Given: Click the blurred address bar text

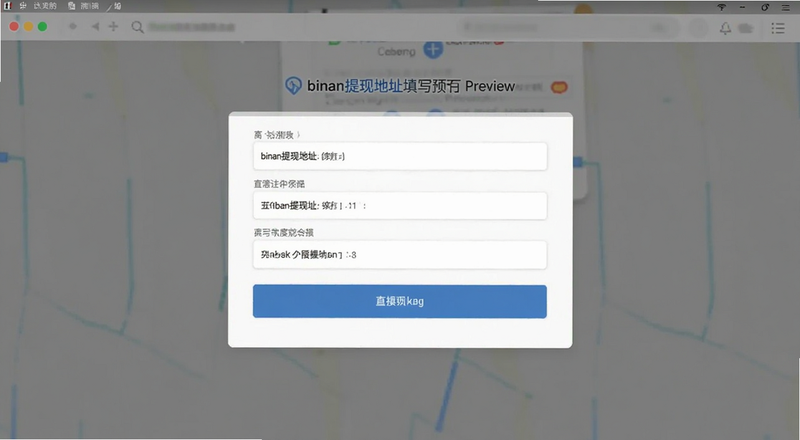Looking at the screenshot, I should point(192,27).
